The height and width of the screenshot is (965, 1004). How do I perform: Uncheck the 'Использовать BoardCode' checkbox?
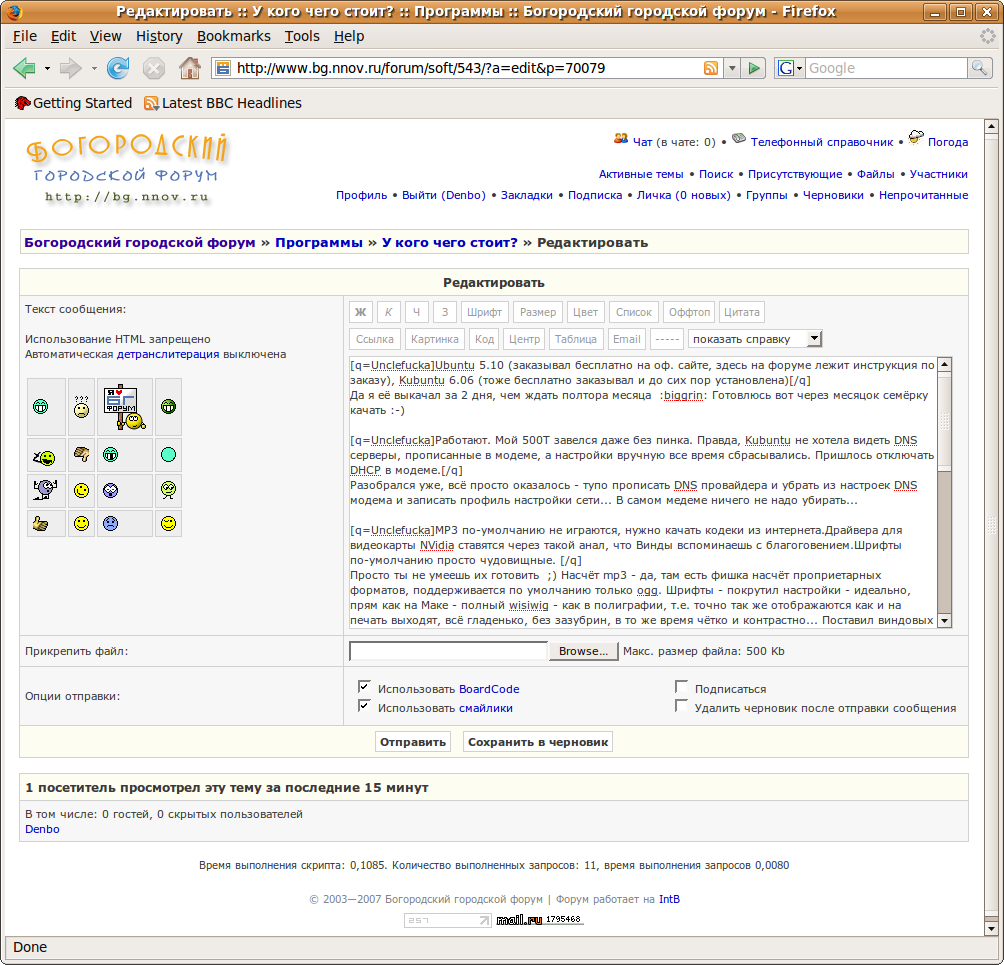click(x=365, y=688)
